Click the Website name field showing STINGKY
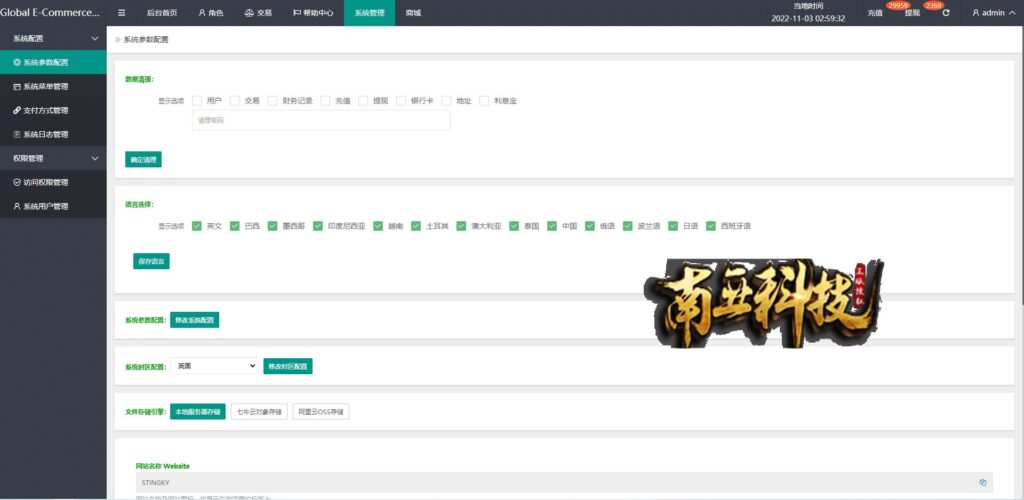Viewport: 1024px width, 500px height. click(x=564, y=482)
